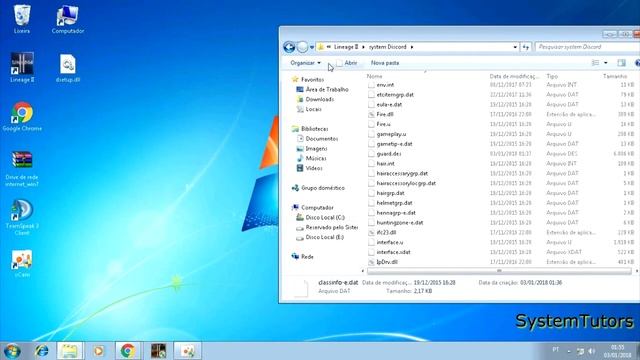Sort by Data de modificação column header
This screenshot has width=640, height=360.
pyautogui.click(x=516, y=76)
